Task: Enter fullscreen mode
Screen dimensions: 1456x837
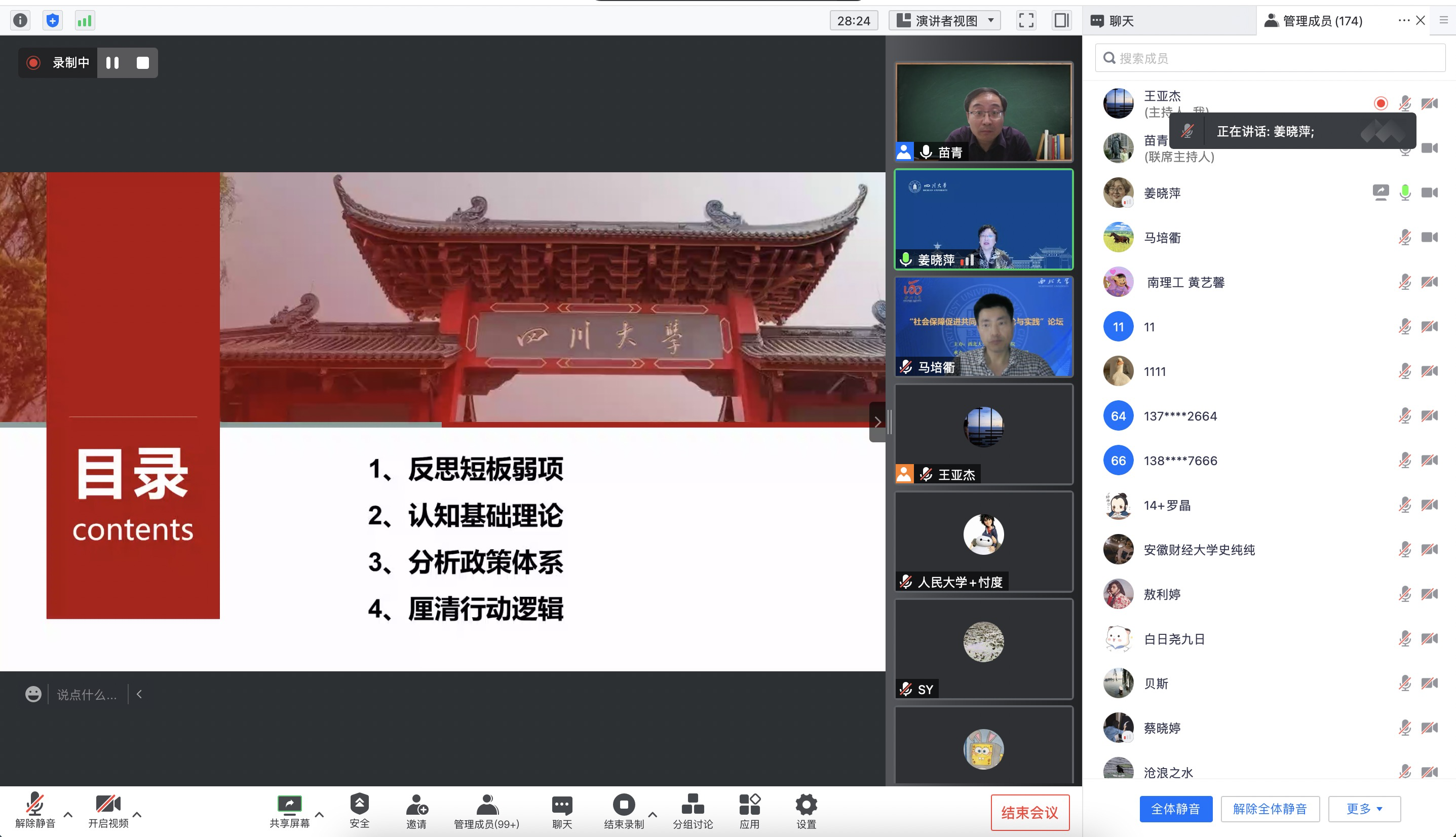Action: tap(1026, 21)
